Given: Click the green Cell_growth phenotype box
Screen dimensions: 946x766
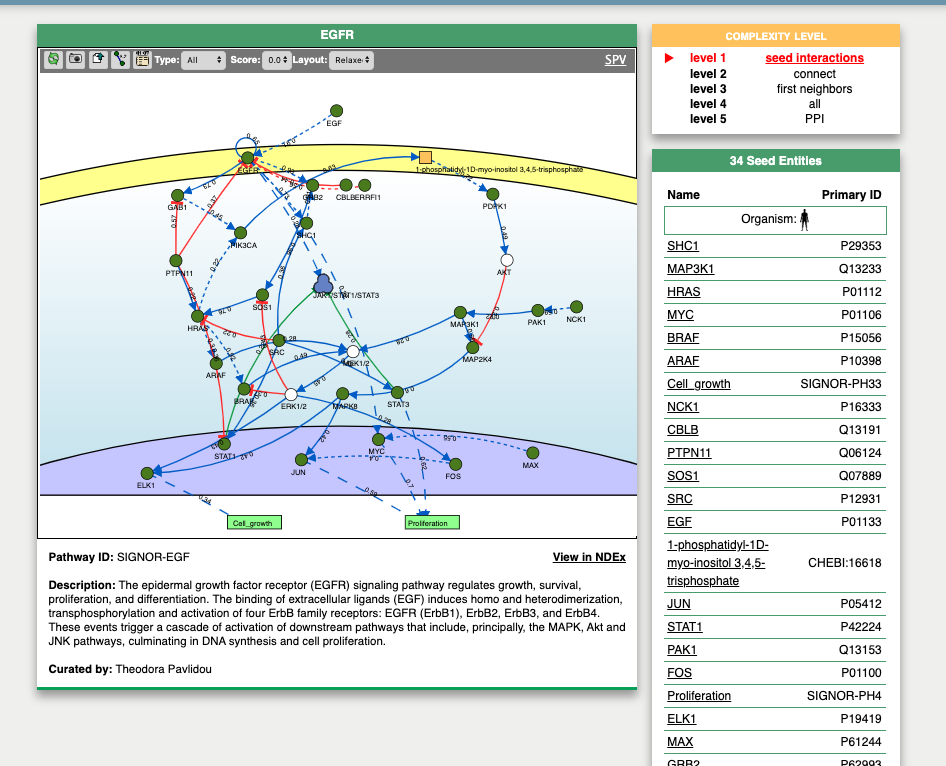Looking at the screenshot, I should (254, 522).
